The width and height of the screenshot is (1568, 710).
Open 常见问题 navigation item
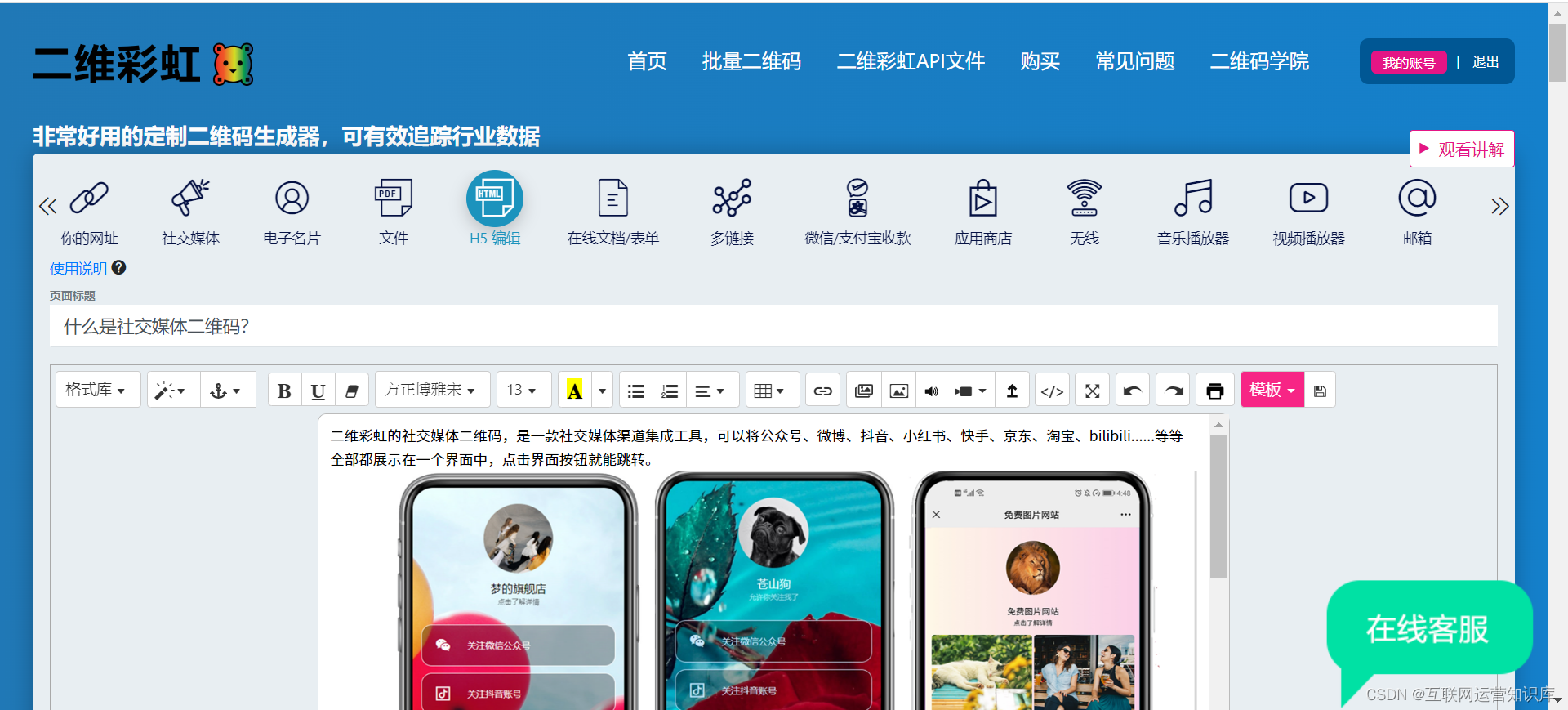point(1134,61)
